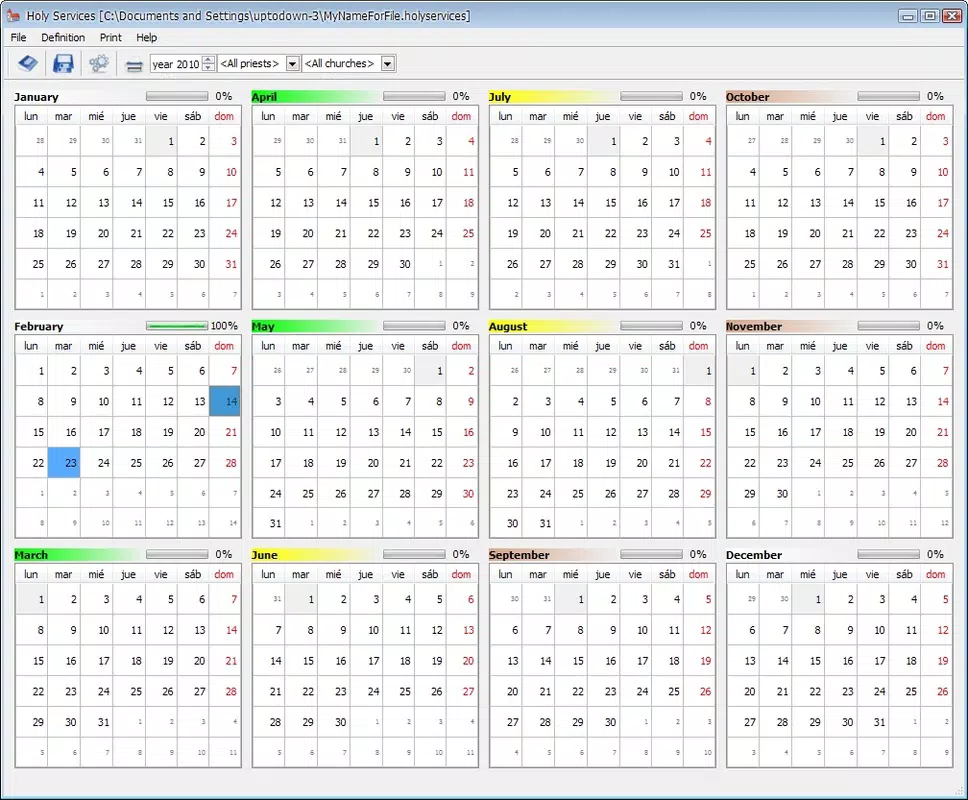
Task: Click the 'mié' column header in December
Action: coord(807,574)
